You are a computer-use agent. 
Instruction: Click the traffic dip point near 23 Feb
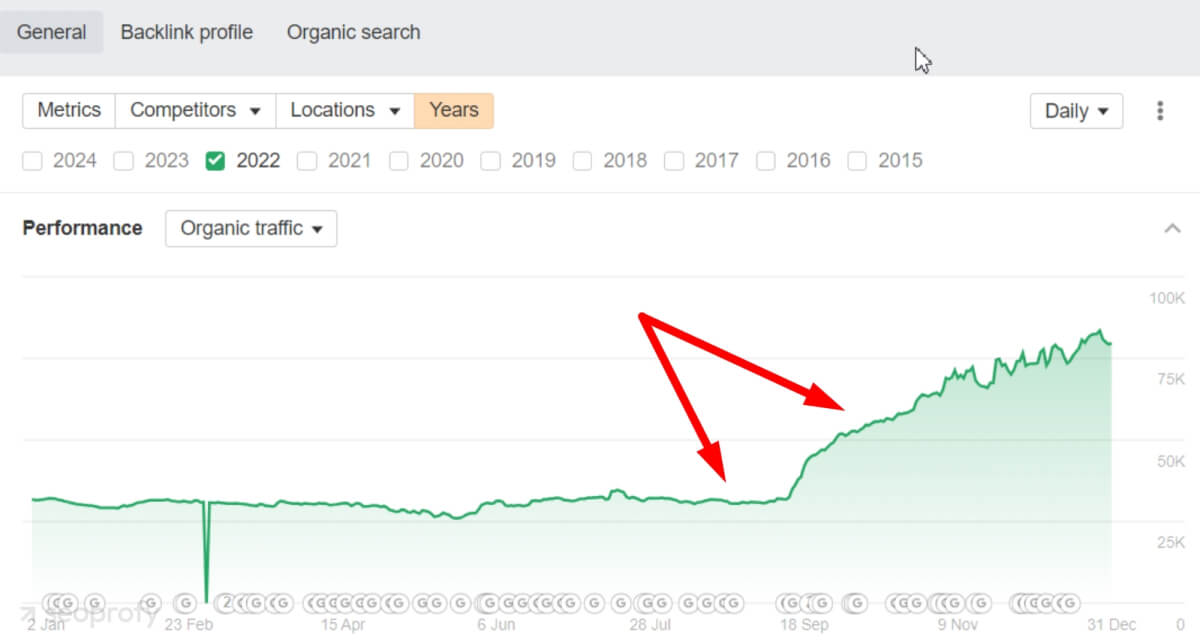[x=207, y=600]
